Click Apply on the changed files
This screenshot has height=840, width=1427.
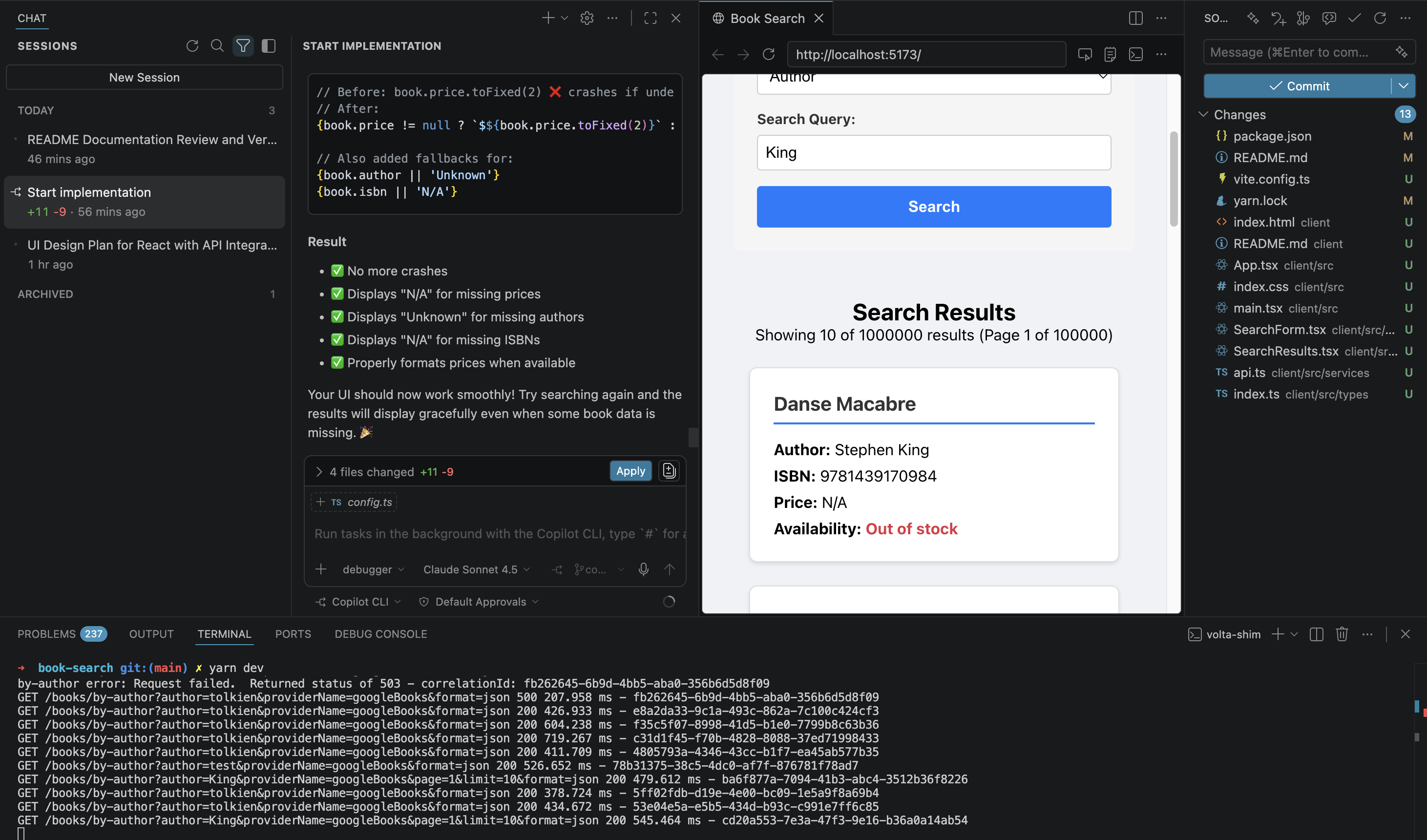coord(630,471)
